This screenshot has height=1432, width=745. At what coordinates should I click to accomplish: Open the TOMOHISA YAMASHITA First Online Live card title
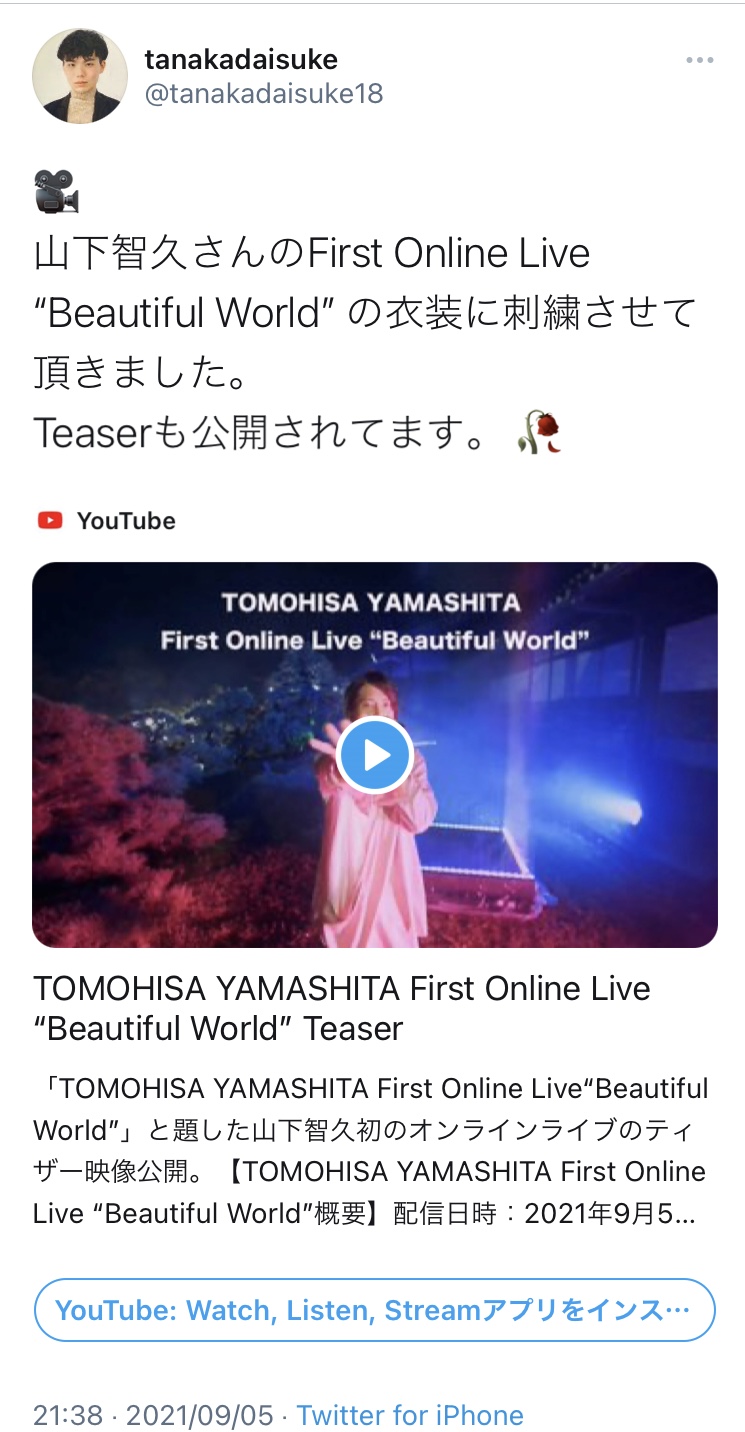click(x=342, y=1008)
